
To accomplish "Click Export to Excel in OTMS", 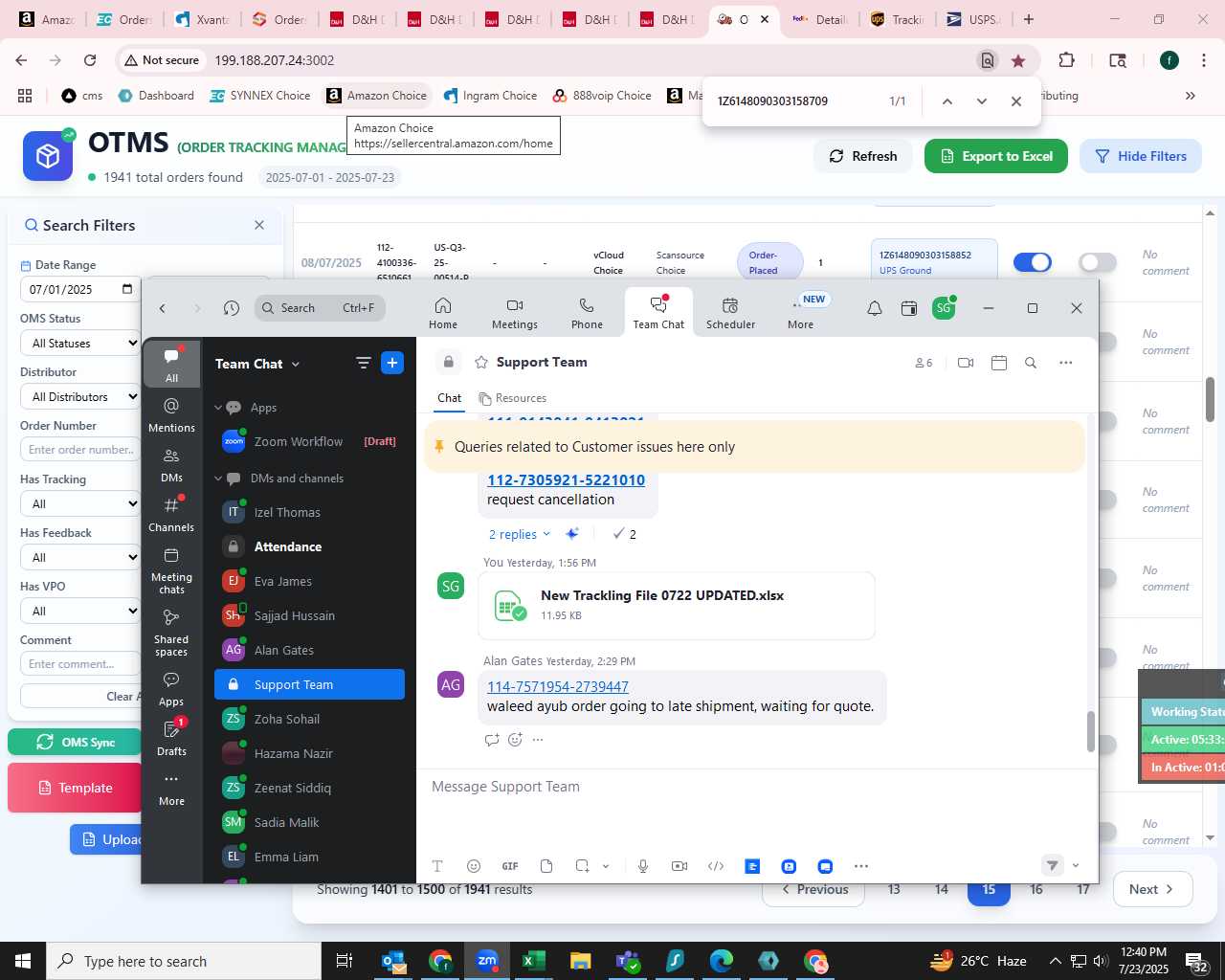I will 996,156.
